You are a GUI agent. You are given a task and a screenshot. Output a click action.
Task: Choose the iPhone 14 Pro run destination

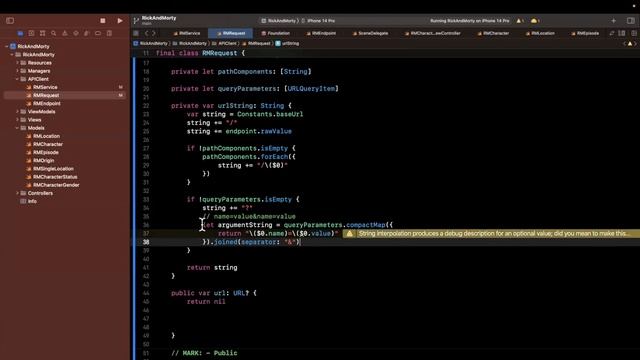click(318, 20)
